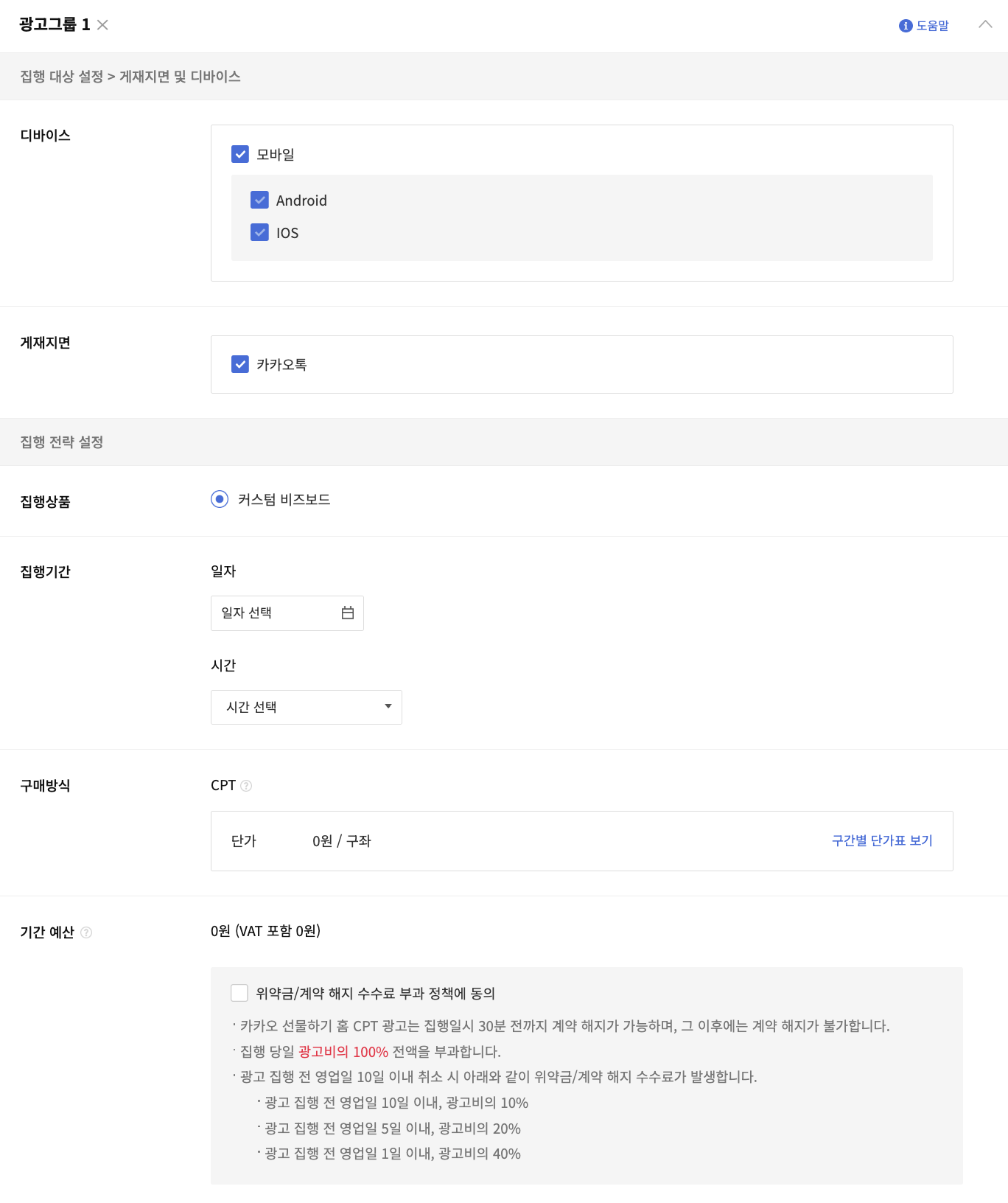Image resolution: width=1008 pixels, height=1203 pixels.
Task: Click the 집행 전략 설정 section header
Action: coord(62,442)
